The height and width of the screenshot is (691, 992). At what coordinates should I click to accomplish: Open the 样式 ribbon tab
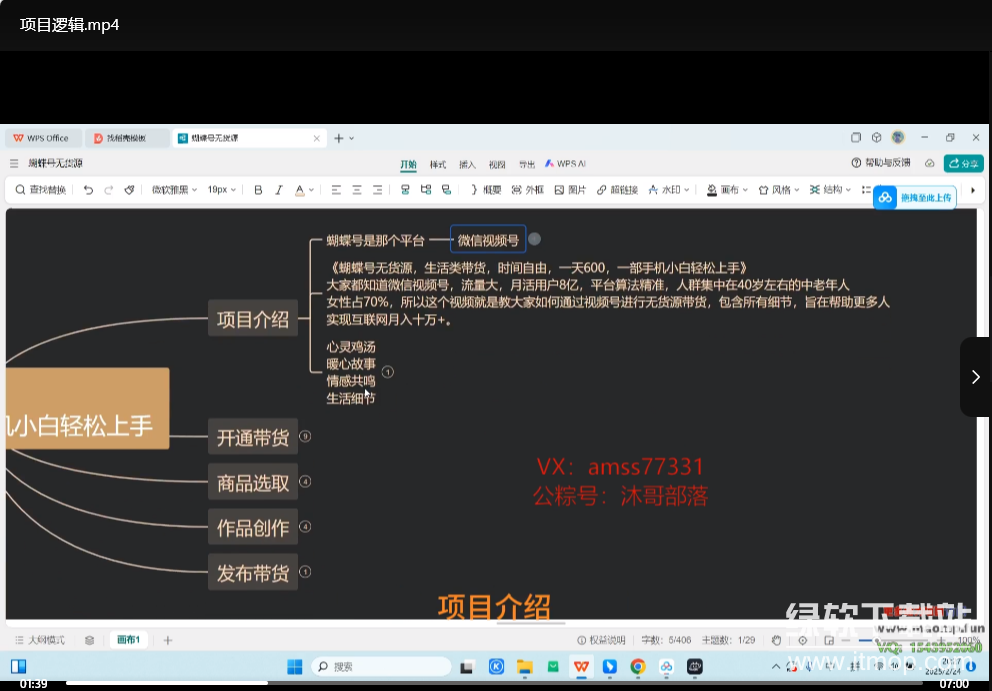click(438, 164)
